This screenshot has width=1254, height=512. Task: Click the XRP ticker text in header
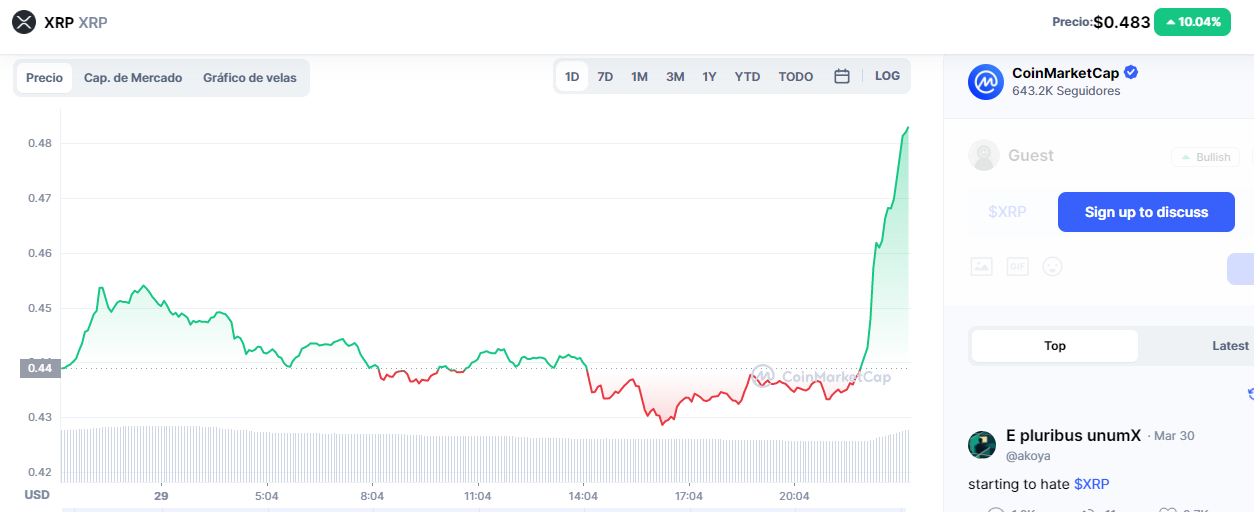(x=93, y=22)
